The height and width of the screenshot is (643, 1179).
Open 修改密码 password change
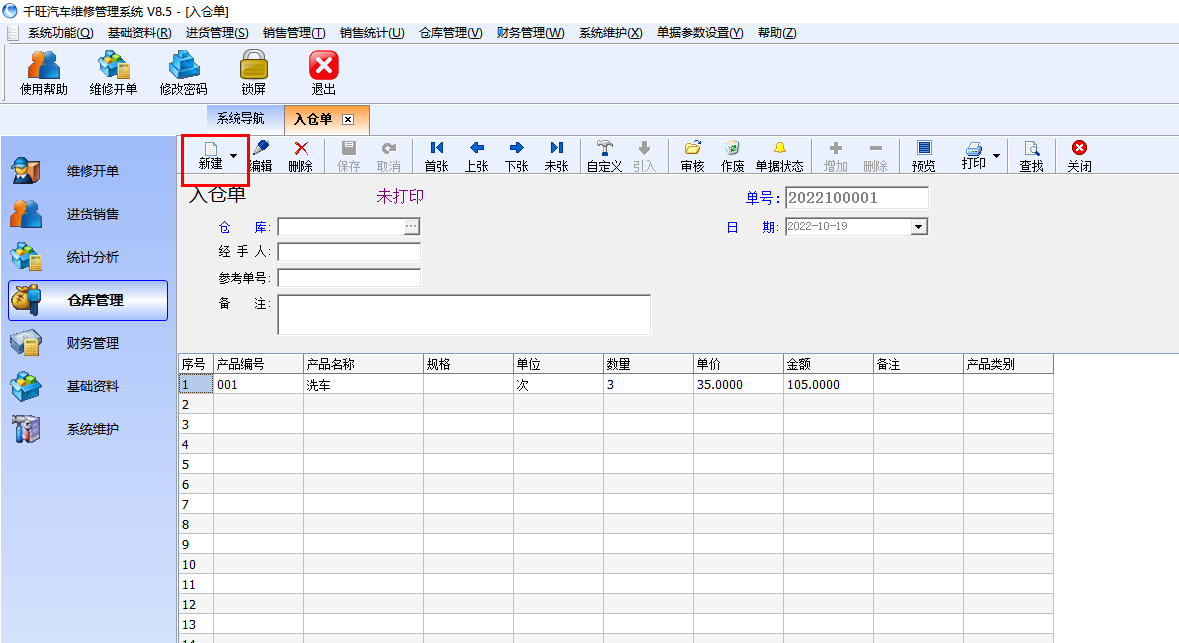183,73
